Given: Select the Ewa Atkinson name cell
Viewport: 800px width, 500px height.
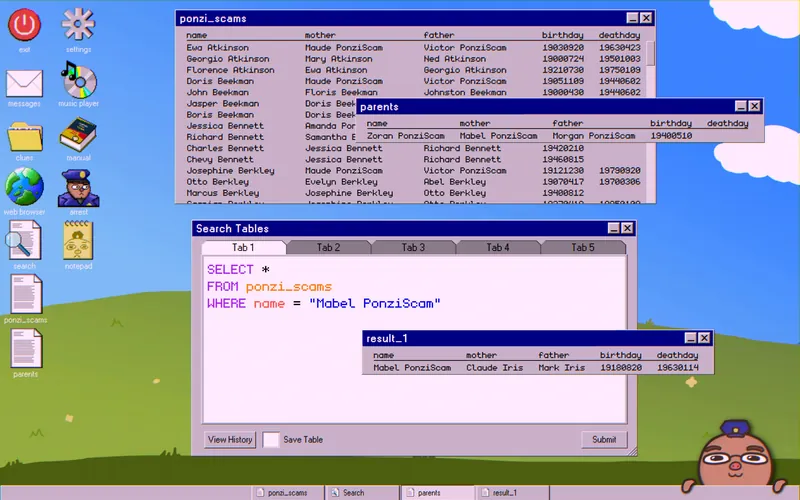Looking at the screenshot, I should [217, 47].
